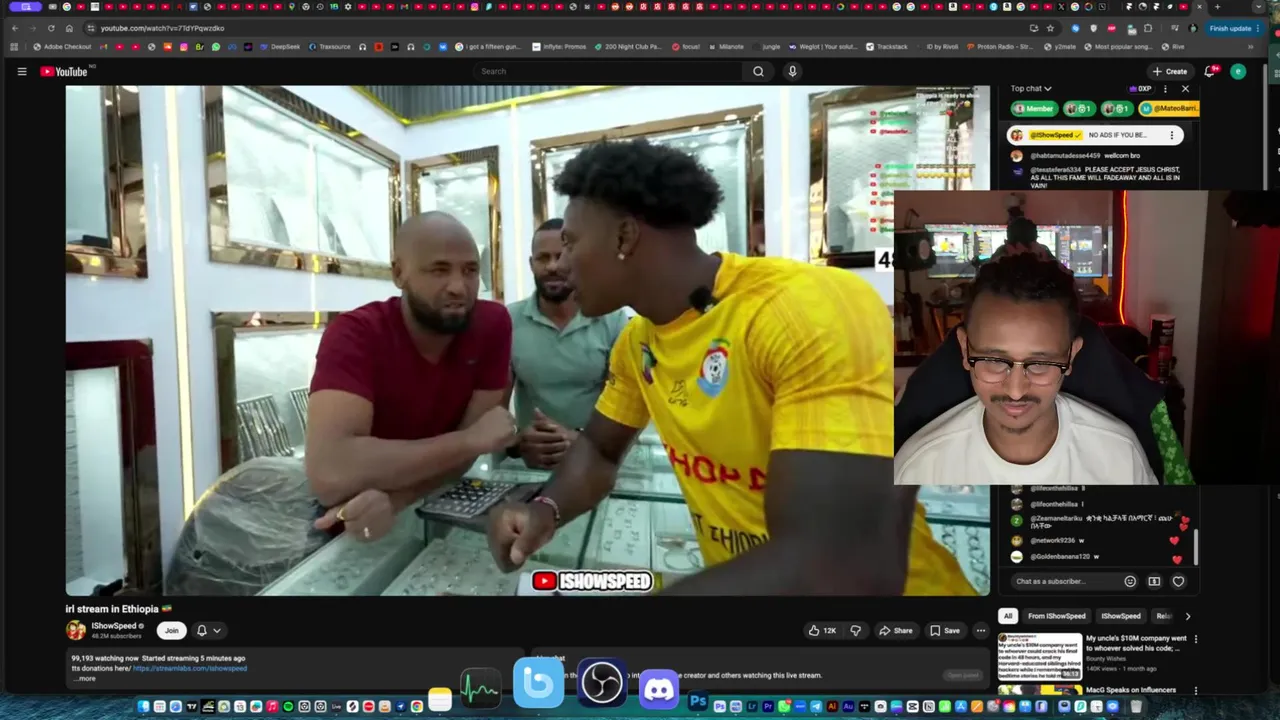
Task: Open the '200 Night Club Pa...' bookmark
Action: tap(629, 47)
